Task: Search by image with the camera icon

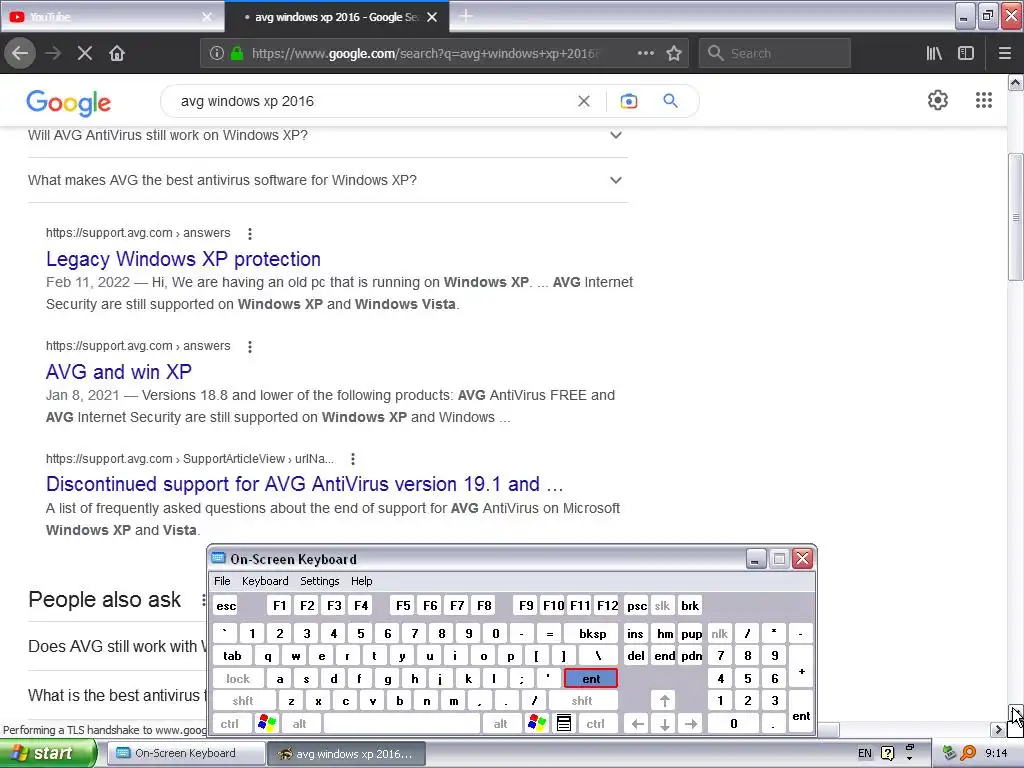Action: pos(628,101)
